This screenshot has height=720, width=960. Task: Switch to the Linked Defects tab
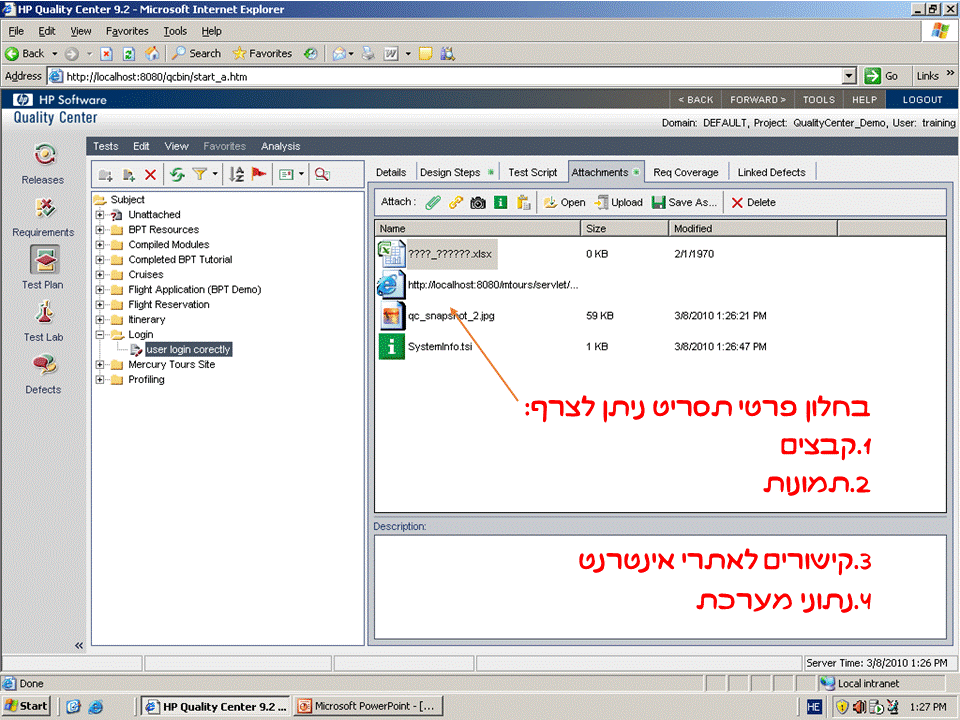(771, 172)
